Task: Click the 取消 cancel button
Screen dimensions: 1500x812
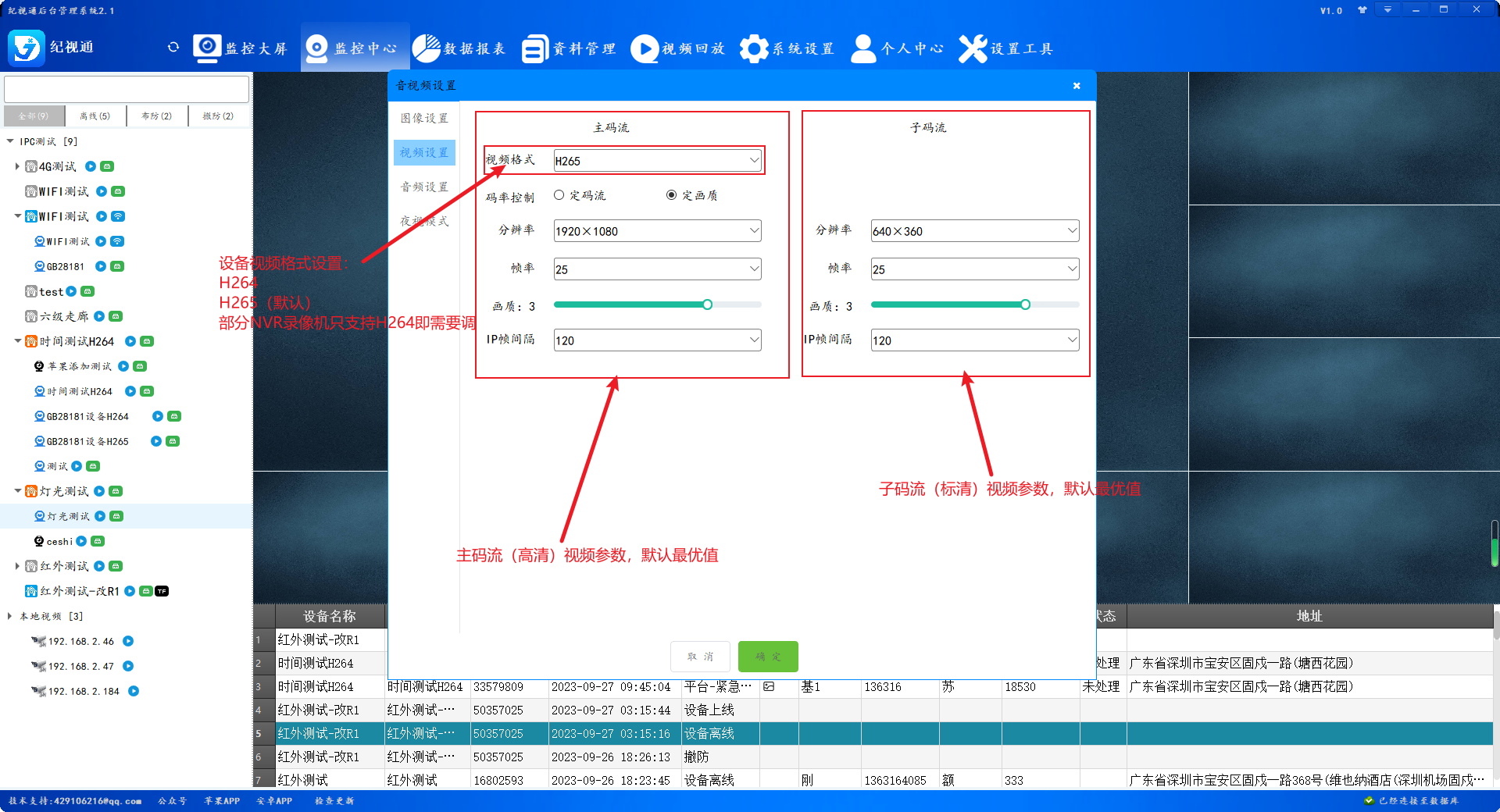Action: pyautogui.click(x=700, y=657)
